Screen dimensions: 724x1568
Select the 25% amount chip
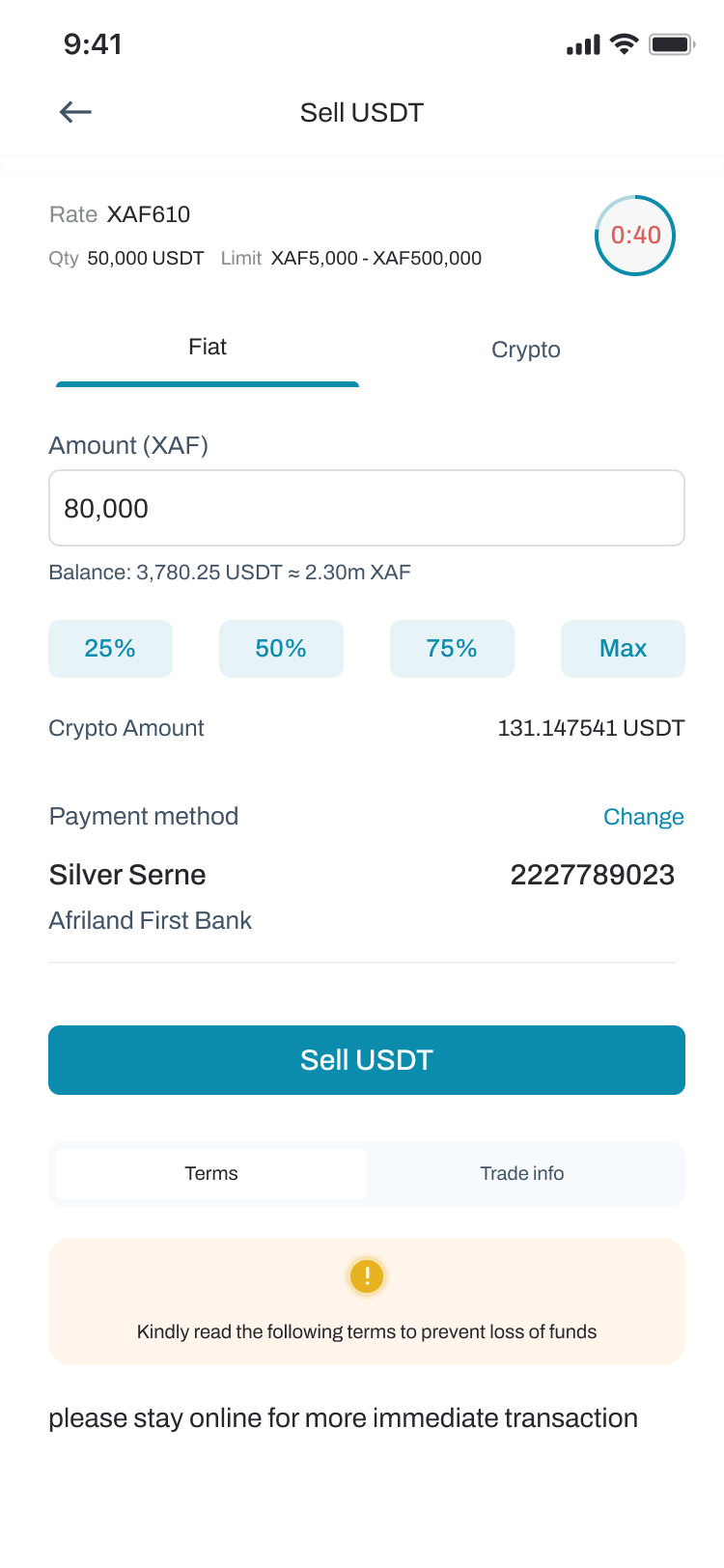click(110, 649)
